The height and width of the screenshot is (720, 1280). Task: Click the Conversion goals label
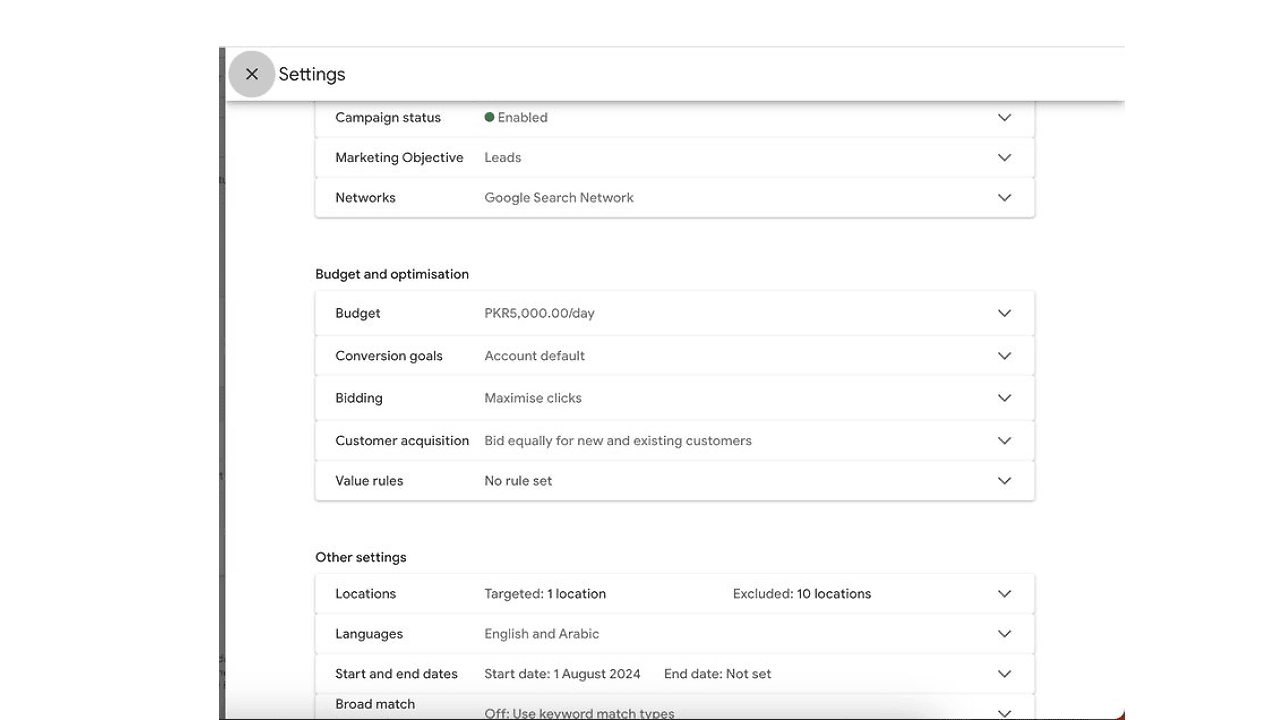(389, 356)
